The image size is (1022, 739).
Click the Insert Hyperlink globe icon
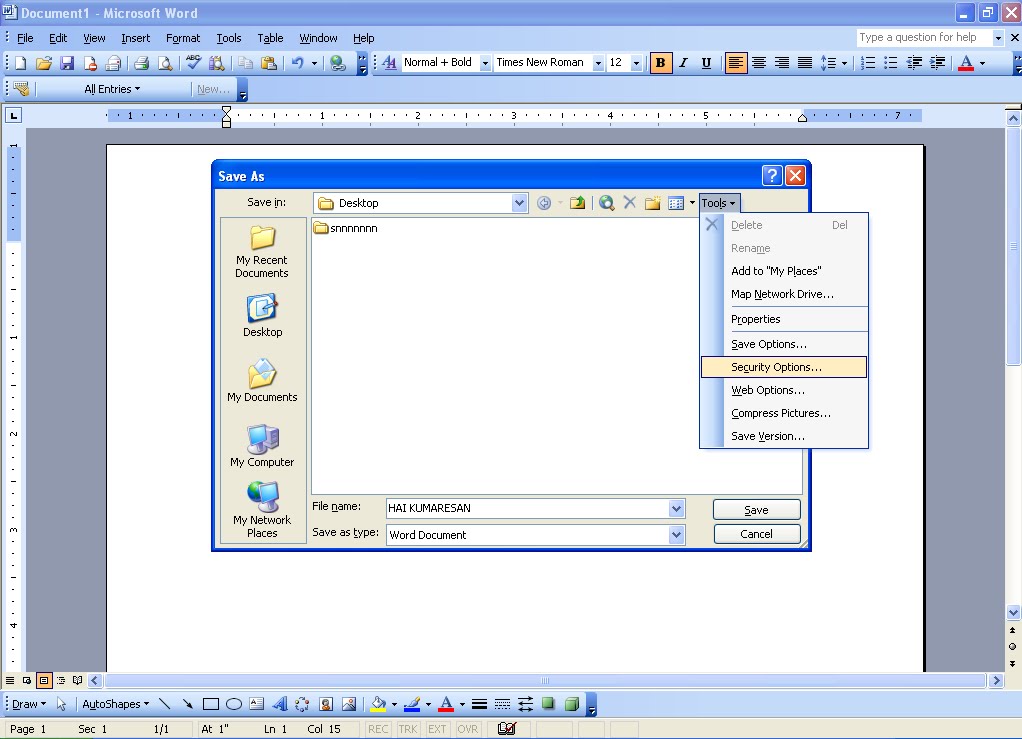pyautogui.click(x=338, y=63)
